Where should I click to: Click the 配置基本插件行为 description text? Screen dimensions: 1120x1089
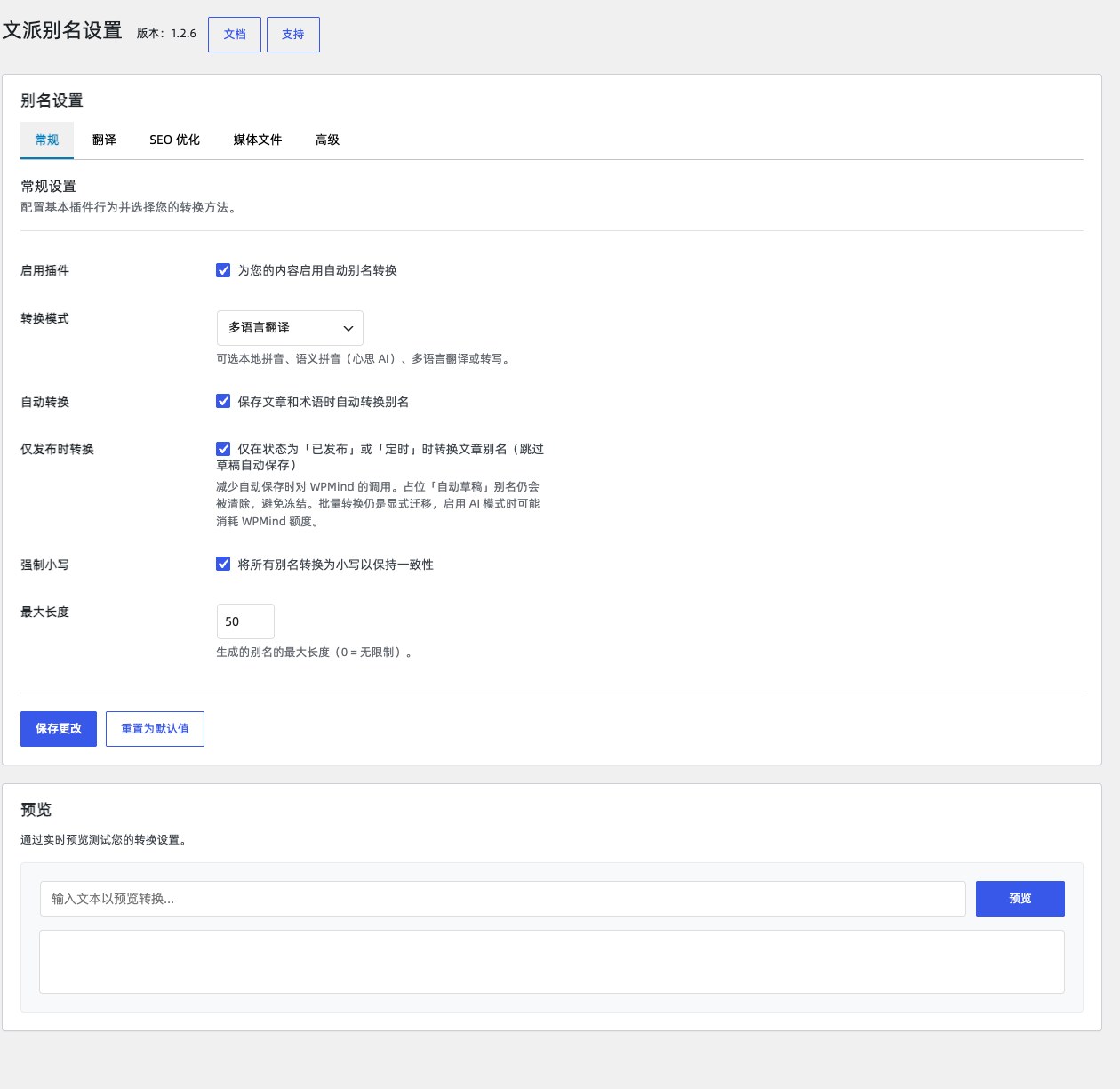click(x=131, y=207)
